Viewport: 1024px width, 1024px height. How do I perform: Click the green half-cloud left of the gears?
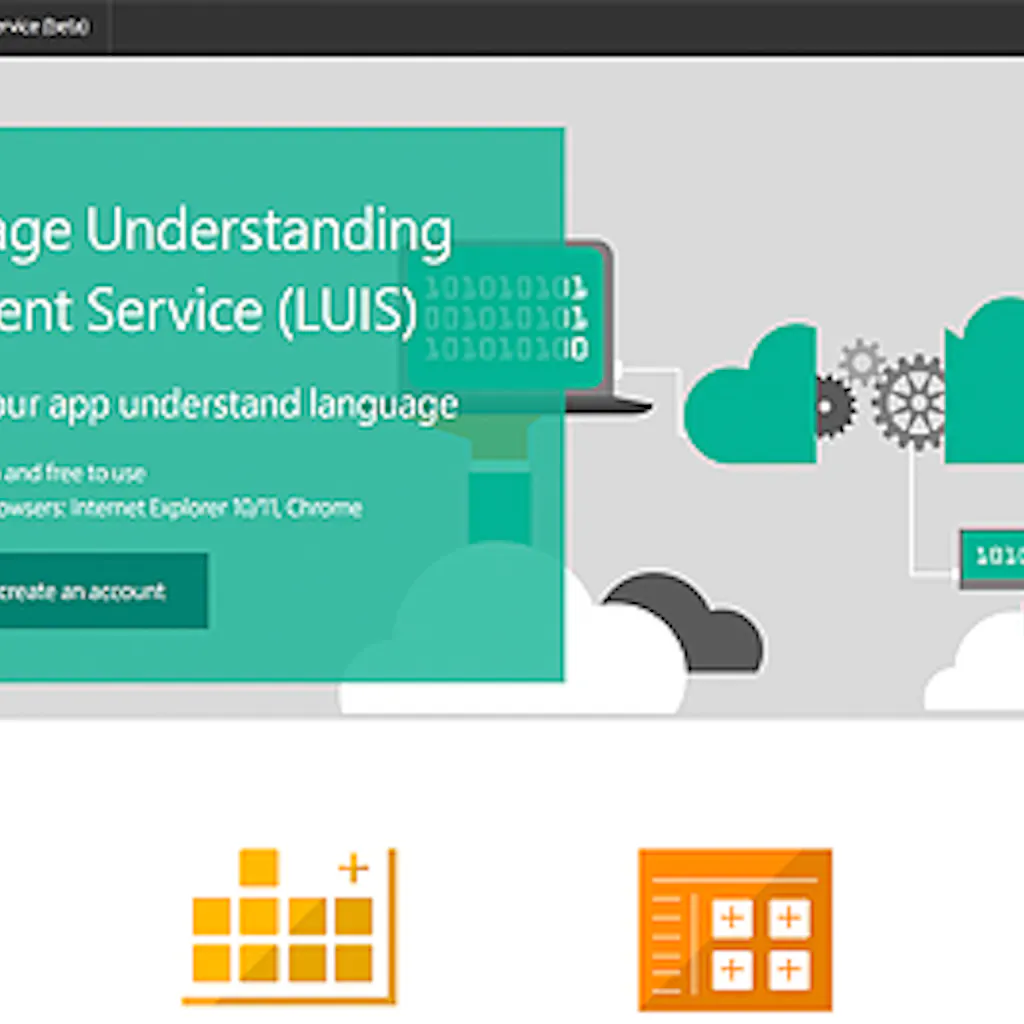pyautogui.click(x=755, y=400)
